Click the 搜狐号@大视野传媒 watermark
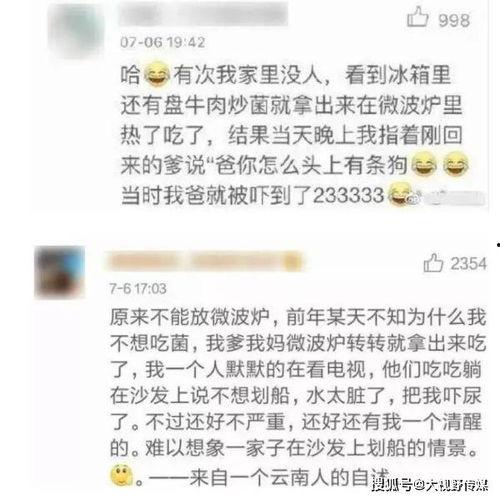Screen dimensions: 500x499 click(x=430, y=484)
